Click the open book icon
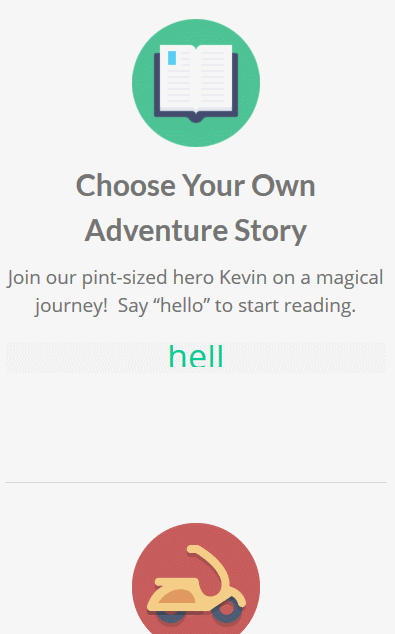This screenshot has height=634, width=395. pos(196,83)
